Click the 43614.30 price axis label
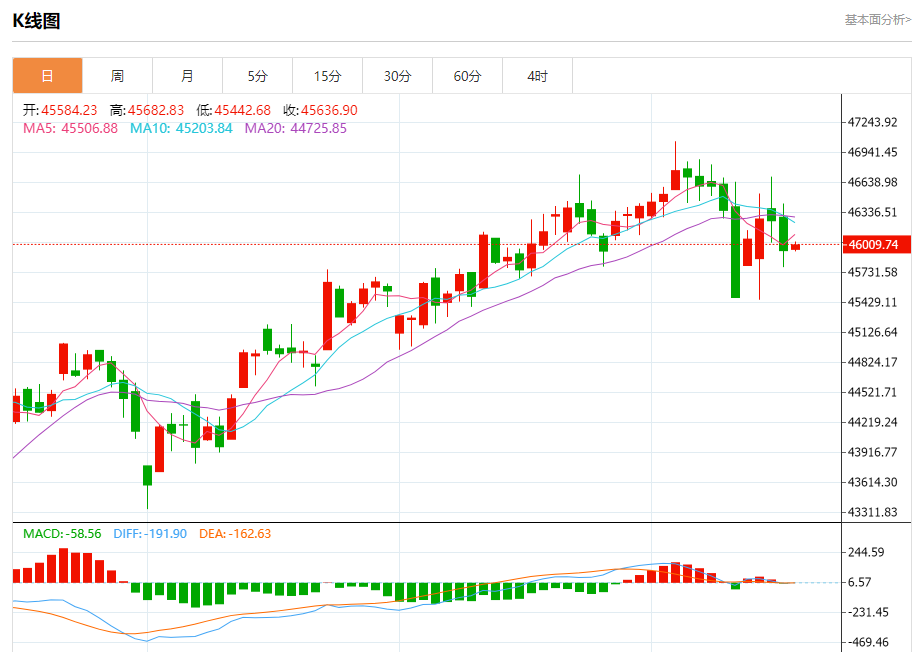Image resolution: width=922 pixels, height=652 pixels. pos(873,482)
